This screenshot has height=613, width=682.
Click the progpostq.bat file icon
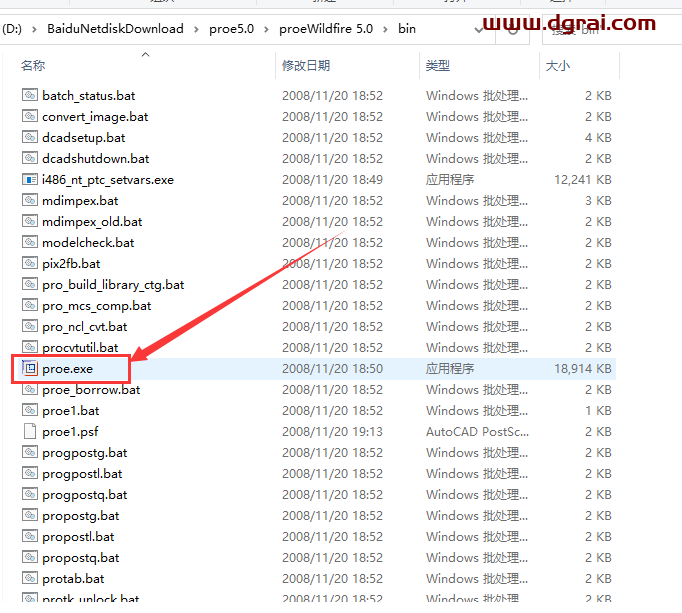(30, 494)
